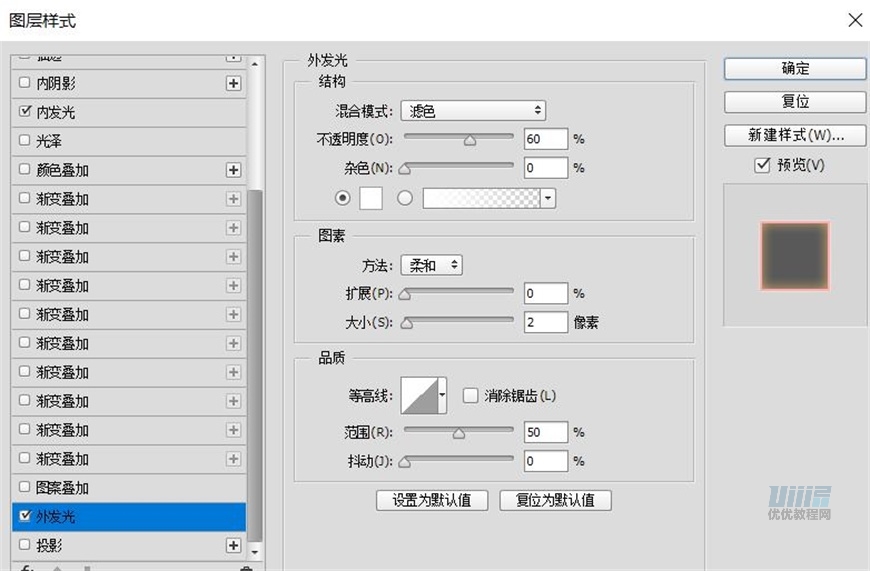Select the 图案叠加 style entry
This screenshot has height=571, width=870.
[62, 488]
